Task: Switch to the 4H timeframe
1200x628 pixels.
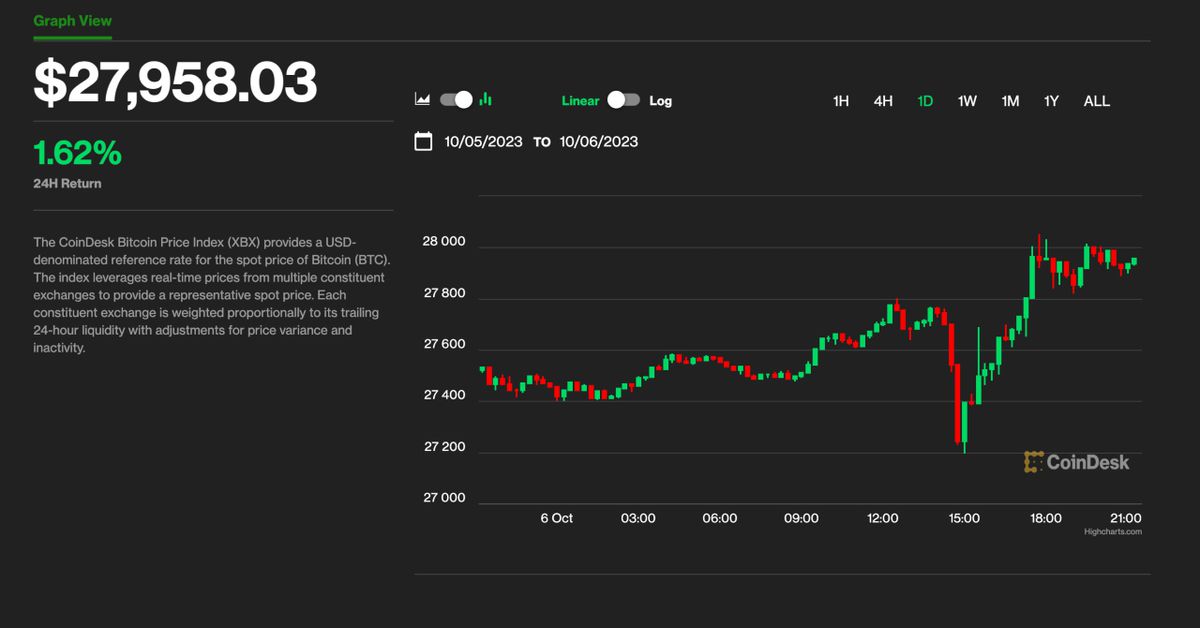Action: click(882, 101)
